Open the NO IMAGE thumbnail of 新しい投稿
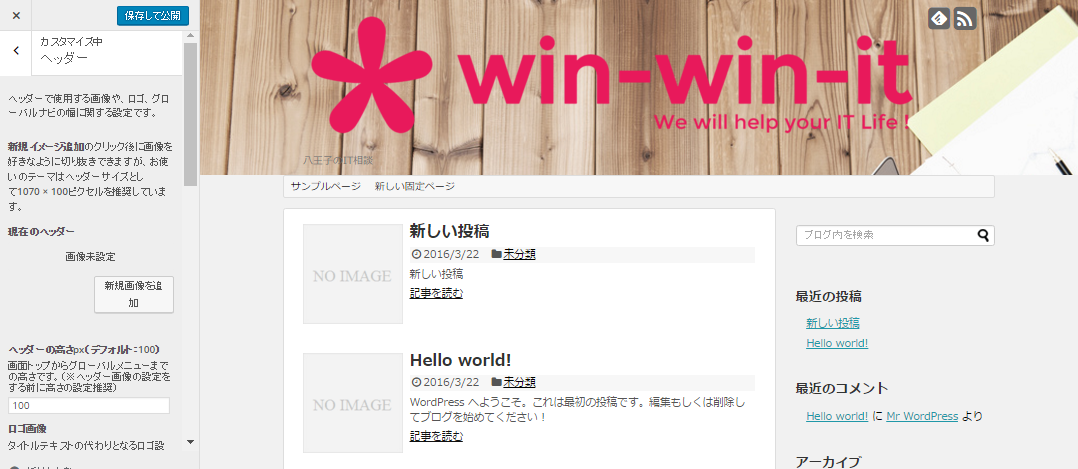This screenshot has width=1078, height=469. [353, 274]
